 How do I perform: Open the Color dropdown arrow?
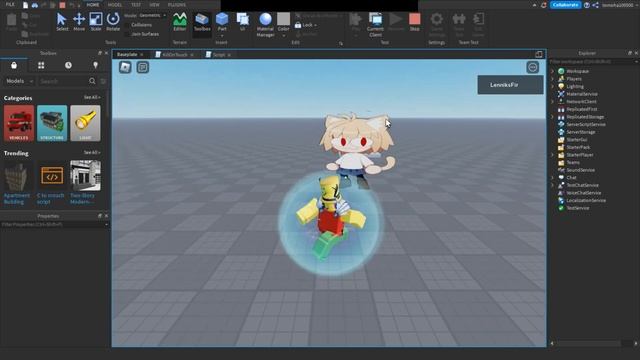pyautogui.click(x=283, y=36)
